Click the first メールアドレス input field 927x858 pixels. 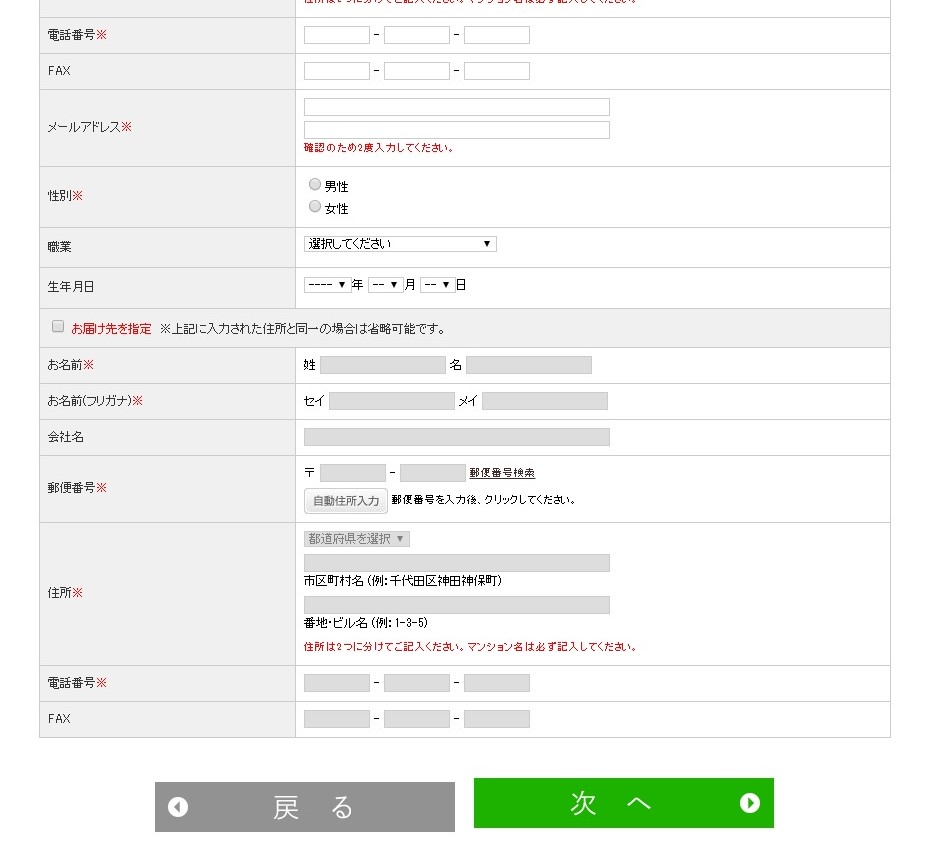point(457,107)
